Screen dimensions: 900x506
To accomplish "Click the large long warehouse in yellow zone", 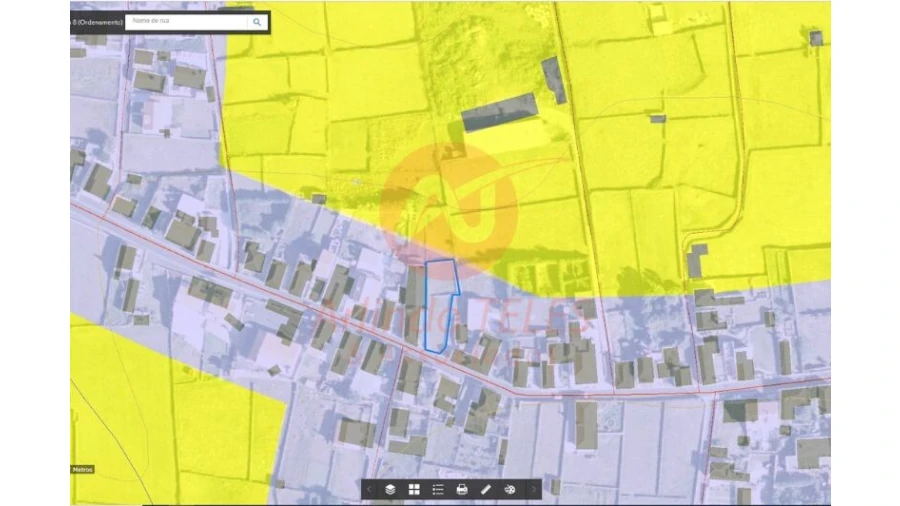I will [499, 112].
